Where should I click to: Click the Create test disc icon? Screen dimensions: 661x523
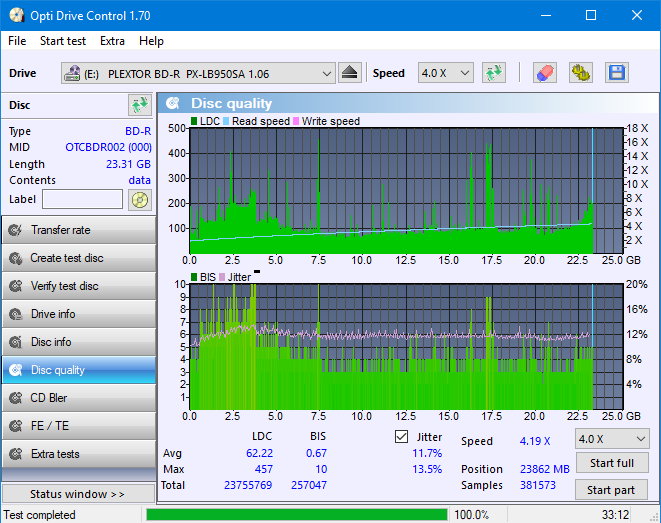click(x=16, y=258)
